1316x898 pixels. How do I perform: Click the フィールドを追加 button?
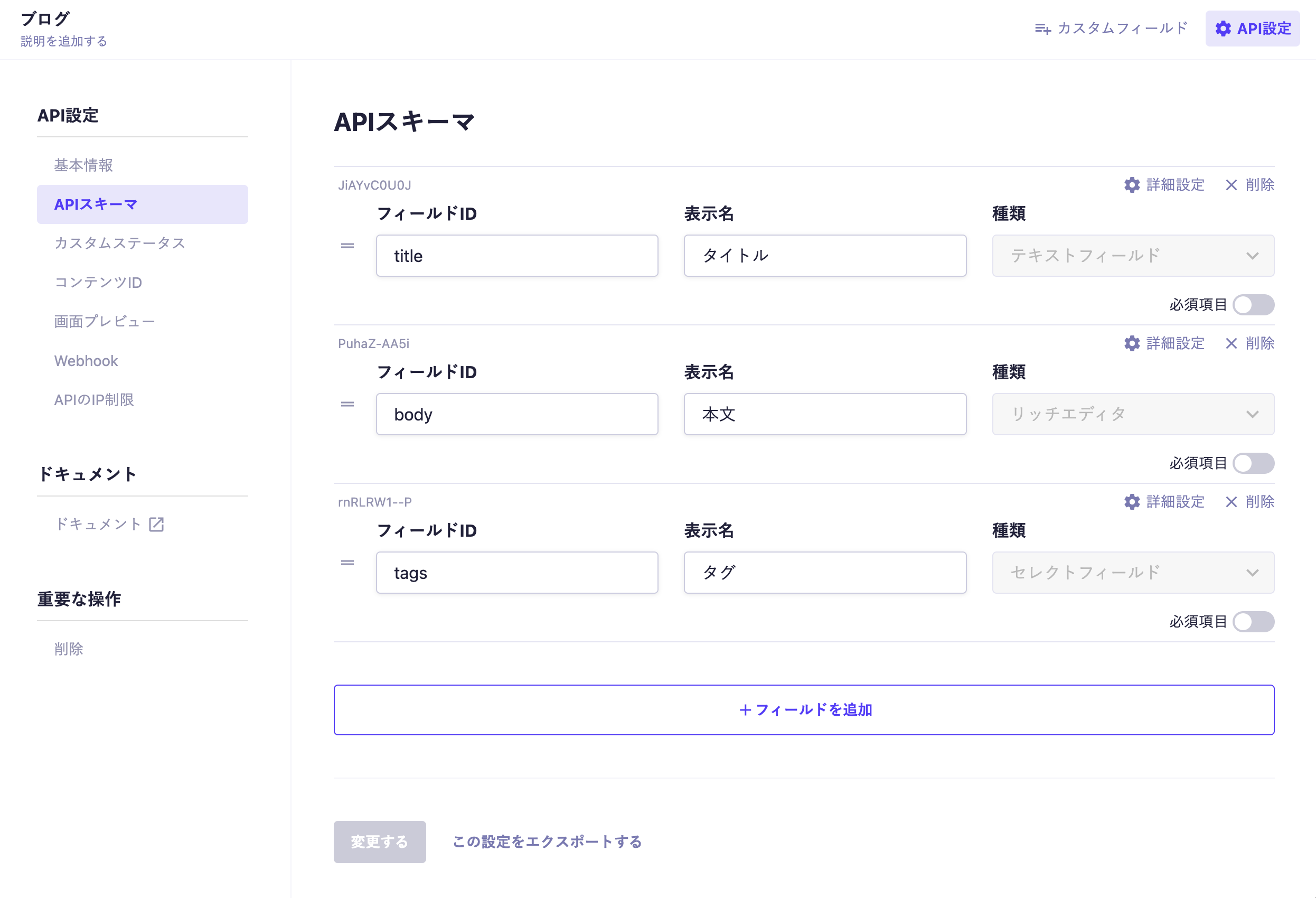click(804, 710)
